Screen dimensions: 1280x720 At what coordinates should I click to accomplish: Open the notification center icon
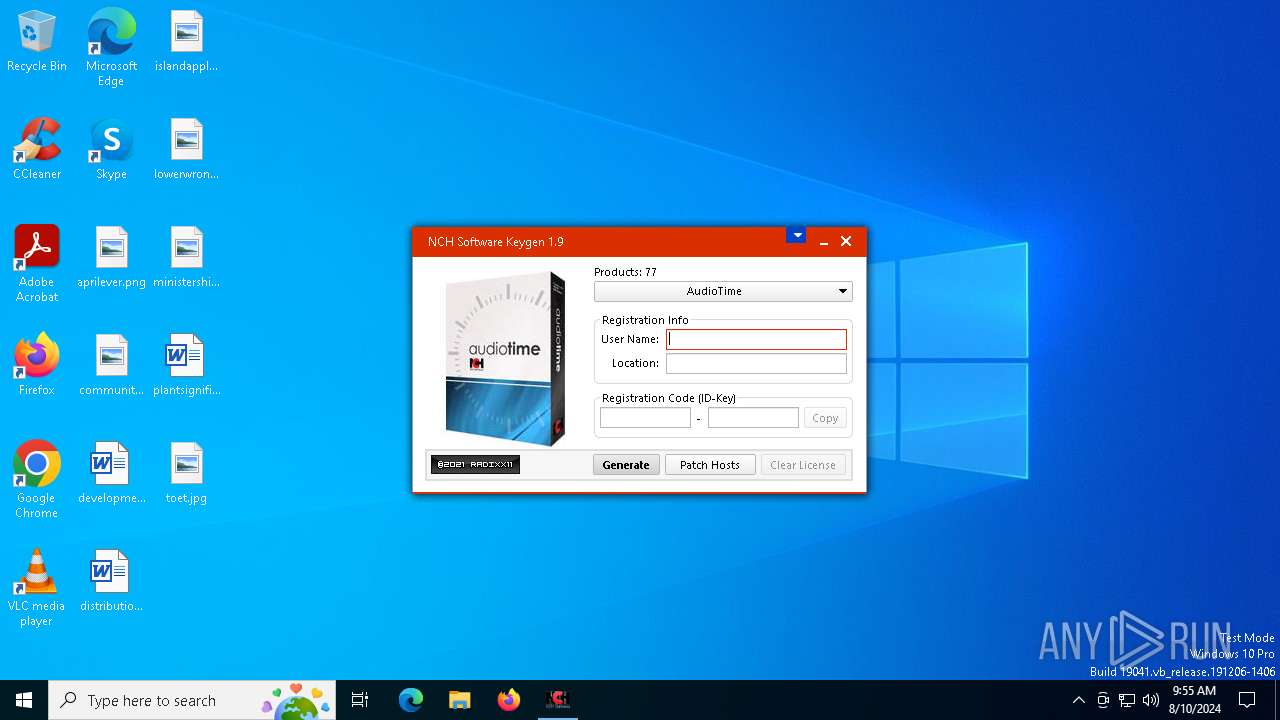(1247, 700)
